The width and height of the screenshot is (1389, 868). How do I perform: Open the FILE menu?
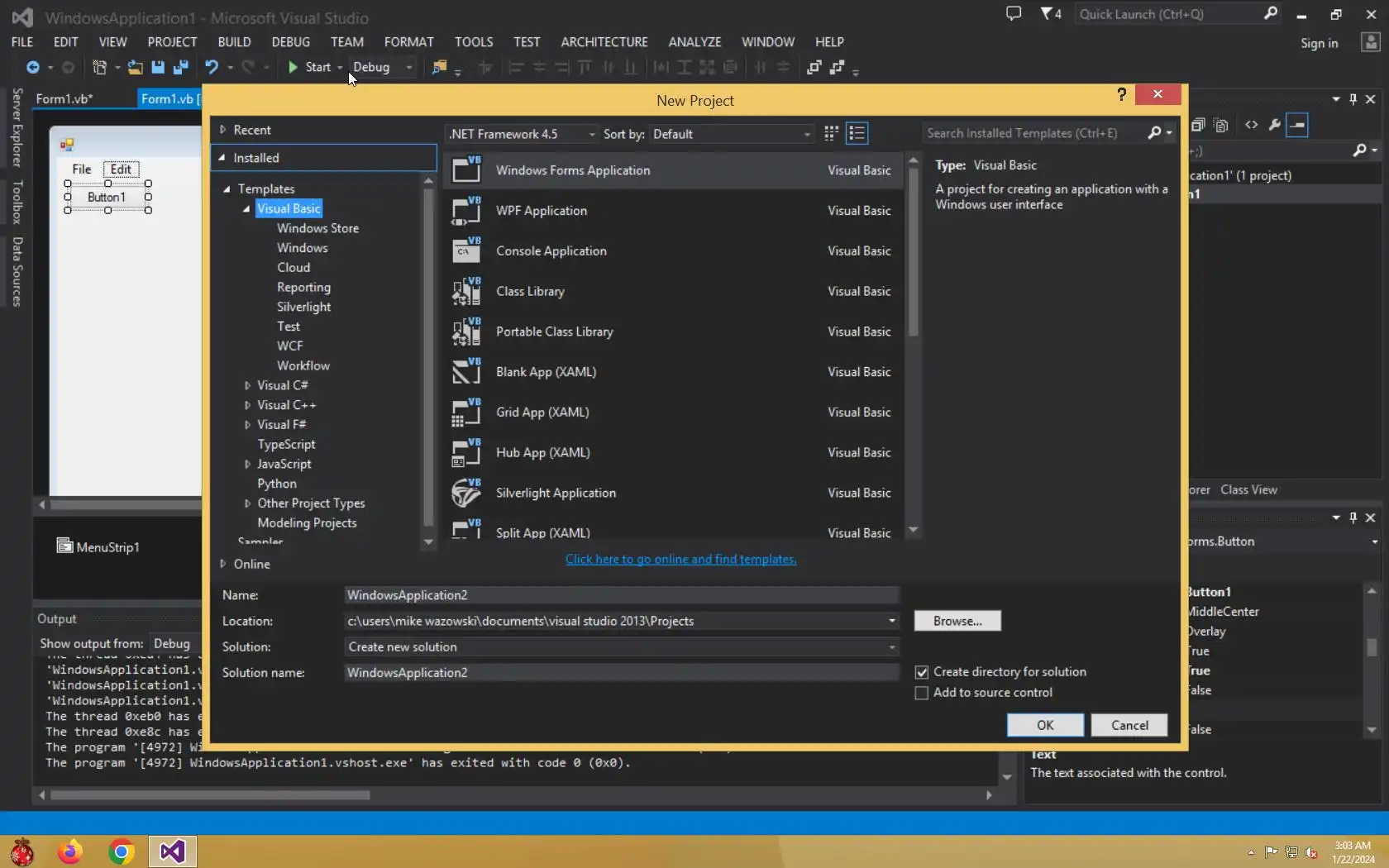point(22,41)
